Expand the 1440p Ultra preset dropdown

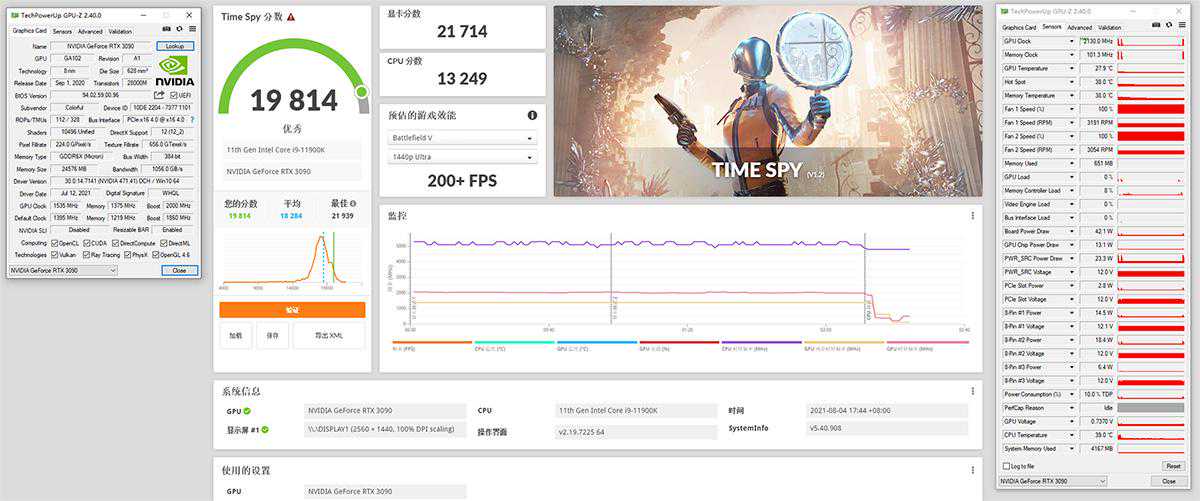click(x=464, y=157)
